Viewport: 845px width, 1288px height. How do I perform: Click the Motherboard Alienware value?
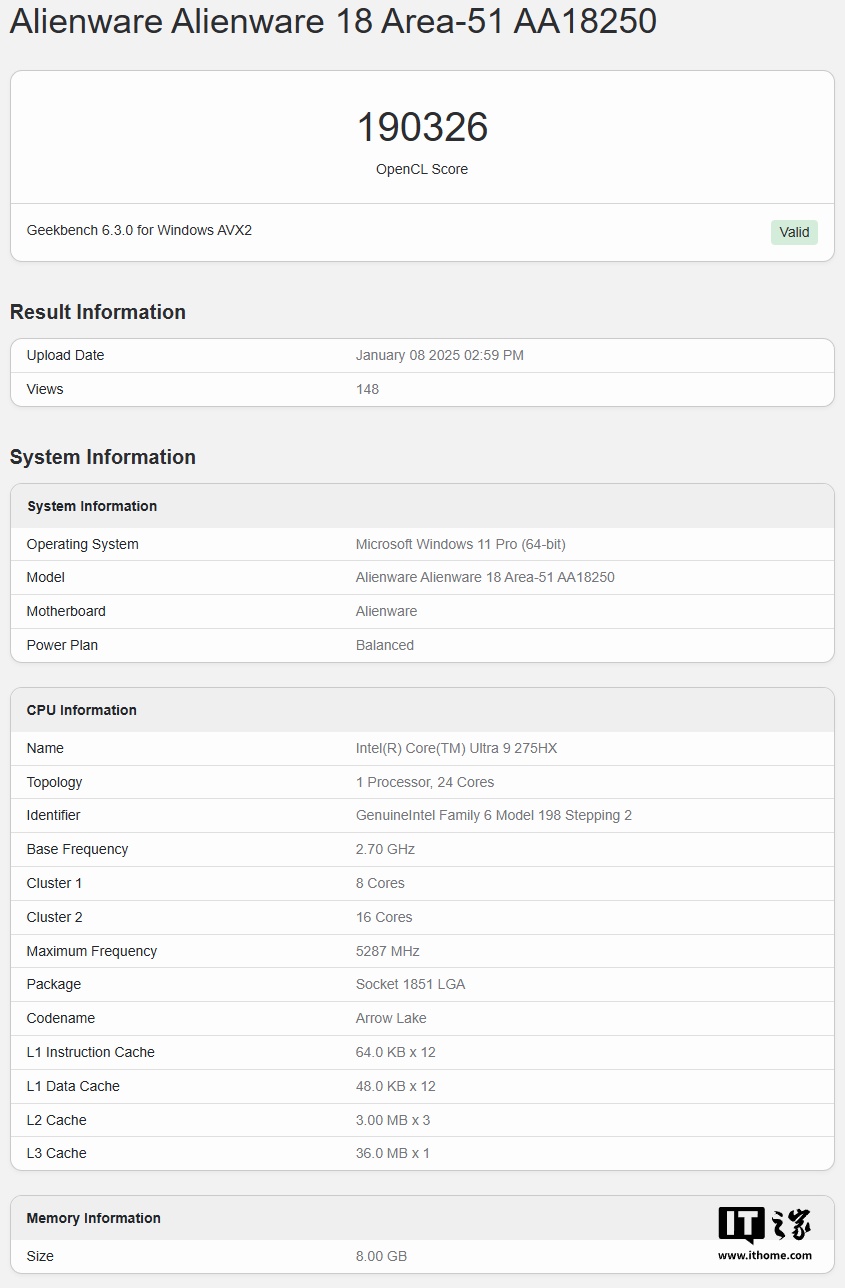pos(386,611)
